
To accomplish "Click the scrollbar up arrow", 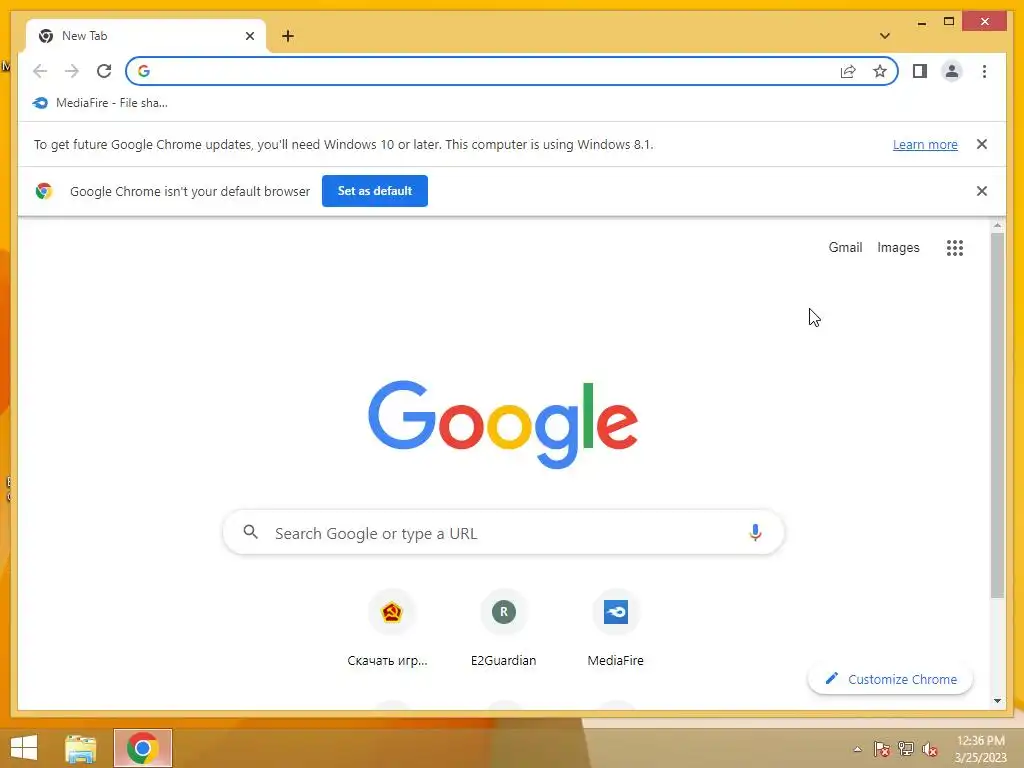I will (x=997, y=226).
